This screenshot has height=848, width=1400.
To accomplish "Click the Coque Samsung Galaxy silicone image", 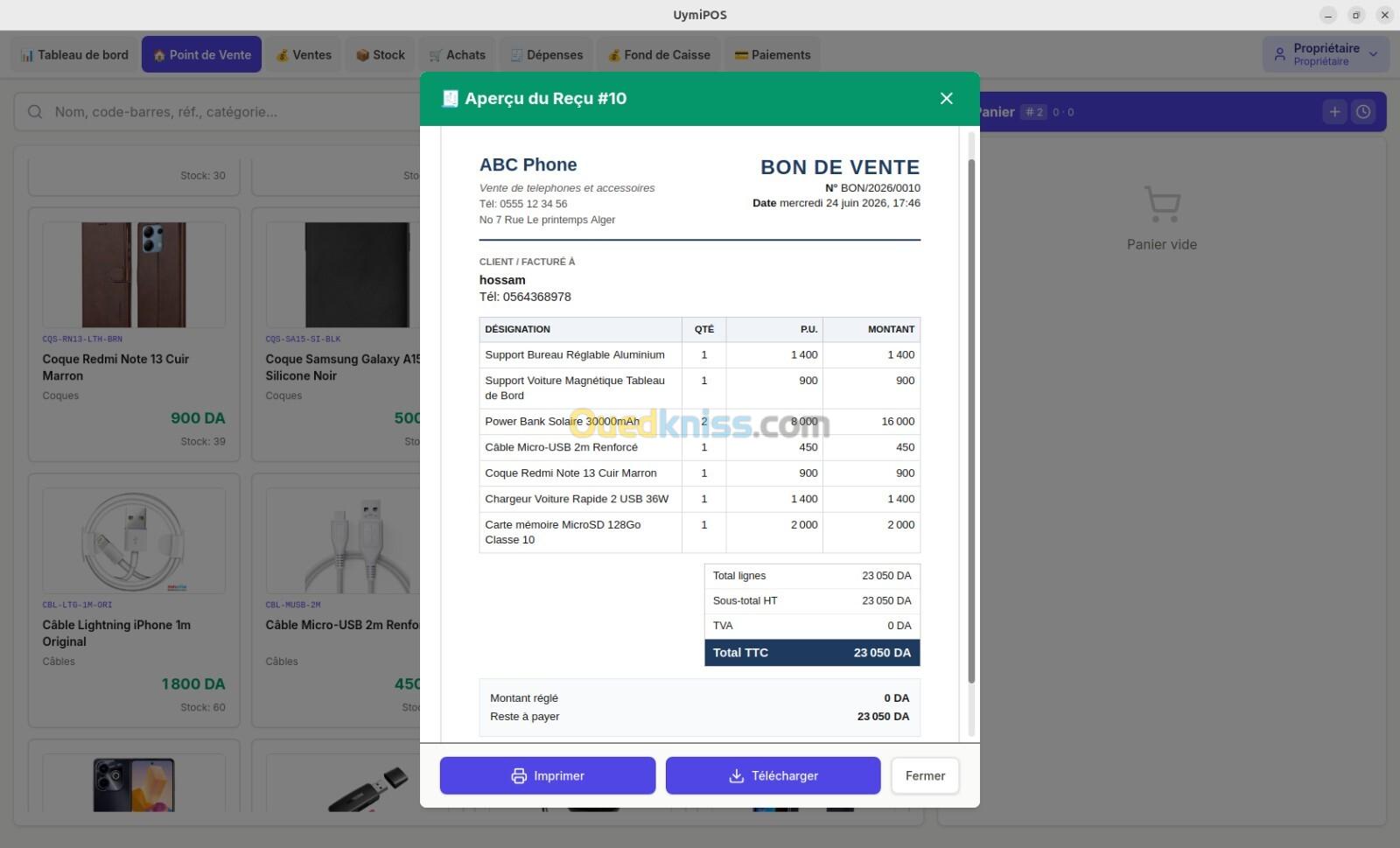I will (x=357, y=275).
